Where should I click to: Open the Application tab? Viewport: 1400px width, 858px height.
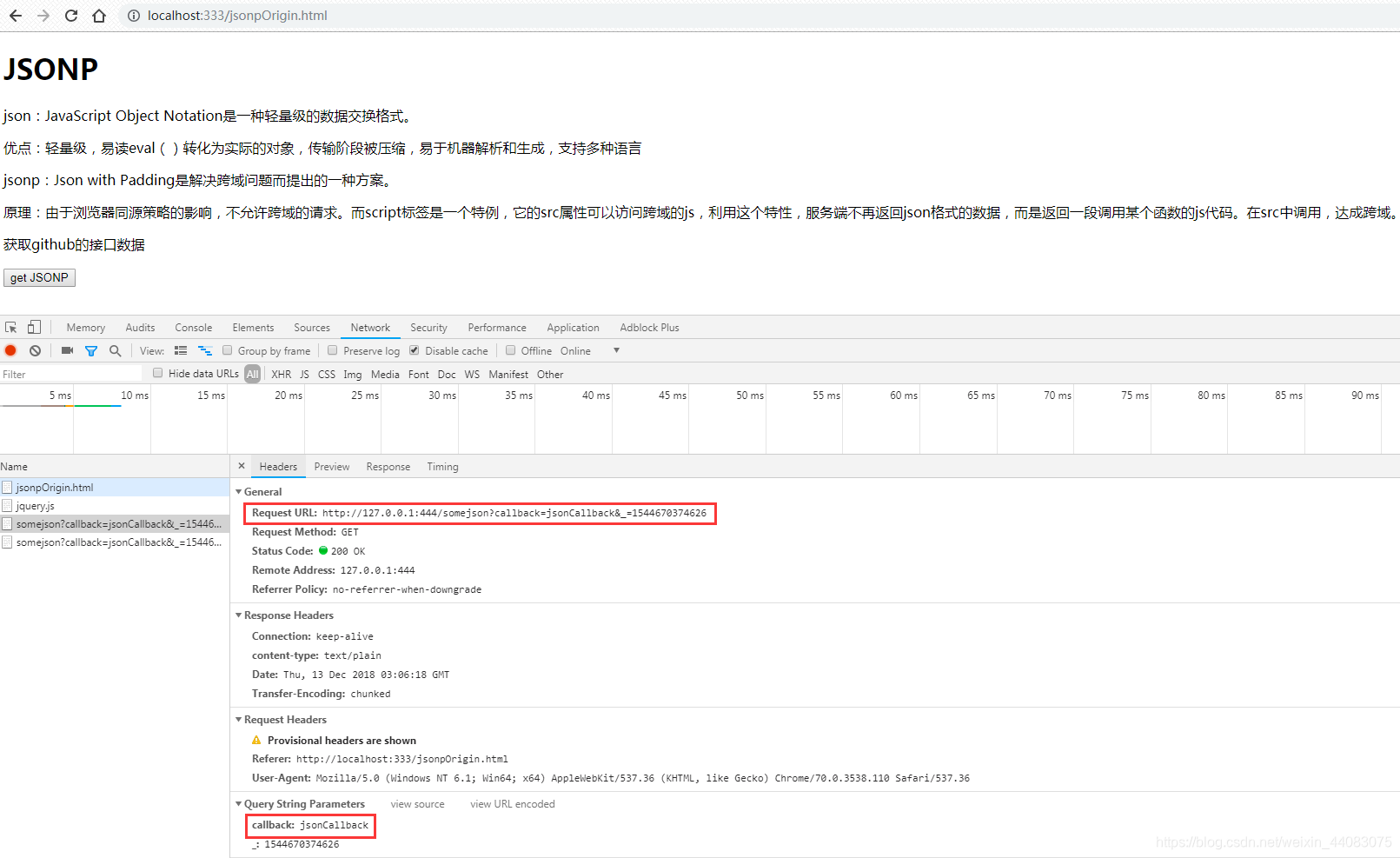tap(573, 328)
